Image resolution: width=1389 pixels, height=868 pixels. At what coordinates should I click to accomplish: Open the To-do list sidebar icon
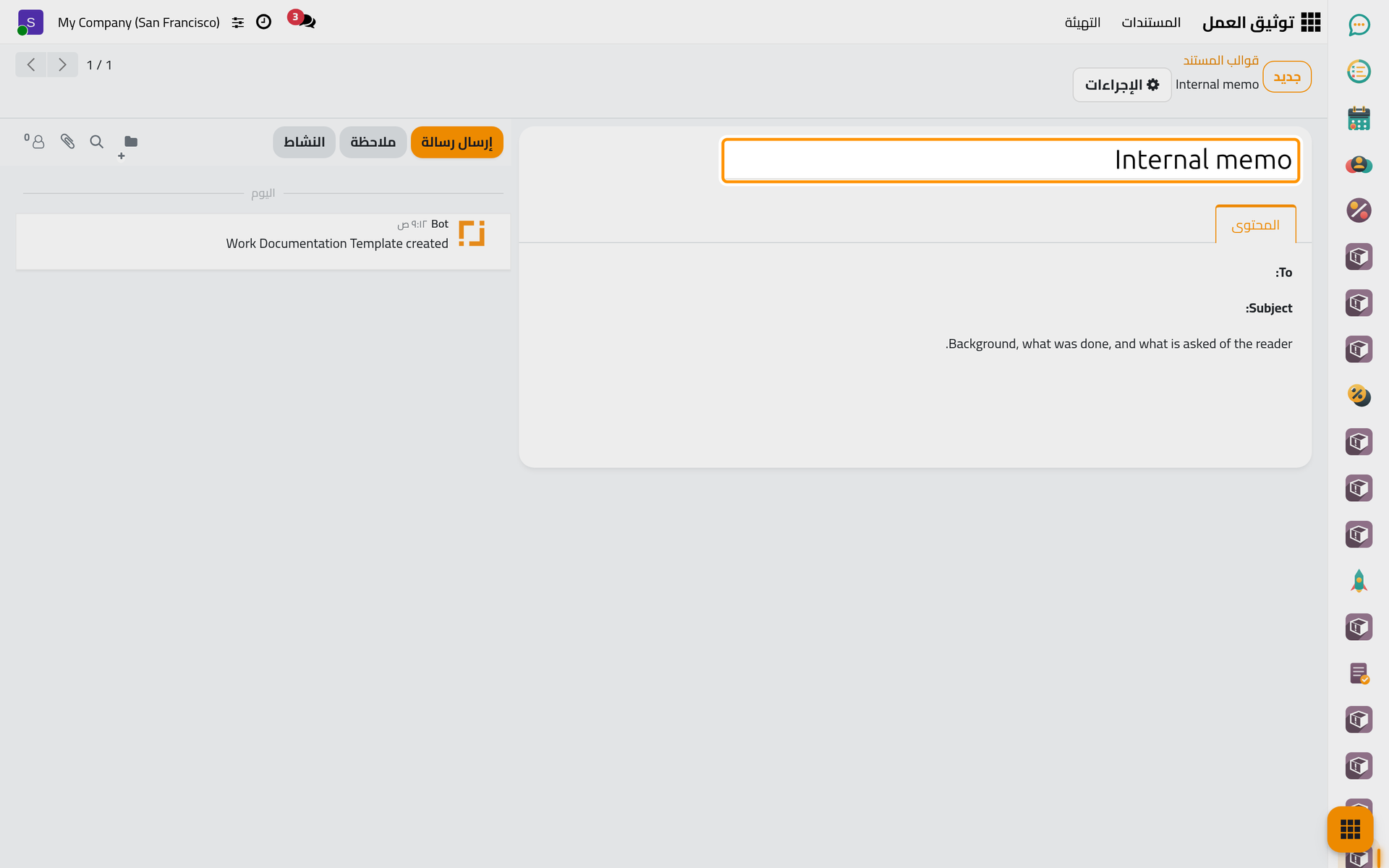1359,72
